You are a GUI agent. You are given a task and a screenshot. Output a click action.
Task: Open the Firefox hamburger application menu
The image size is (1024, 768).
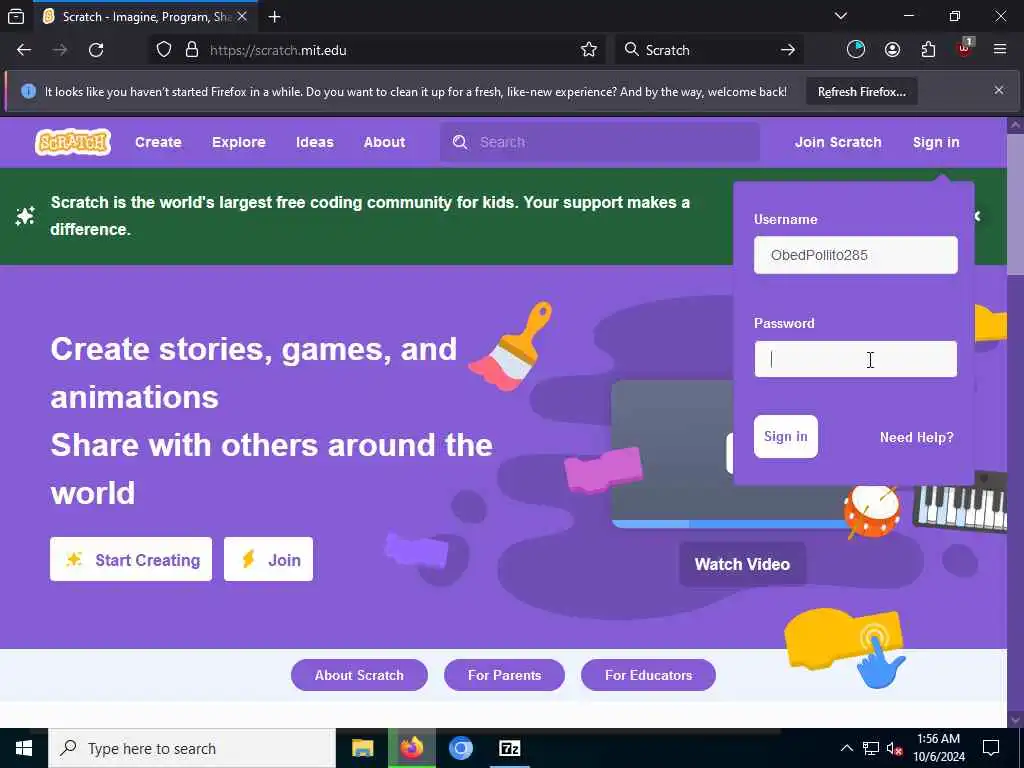click(1000, 50)
